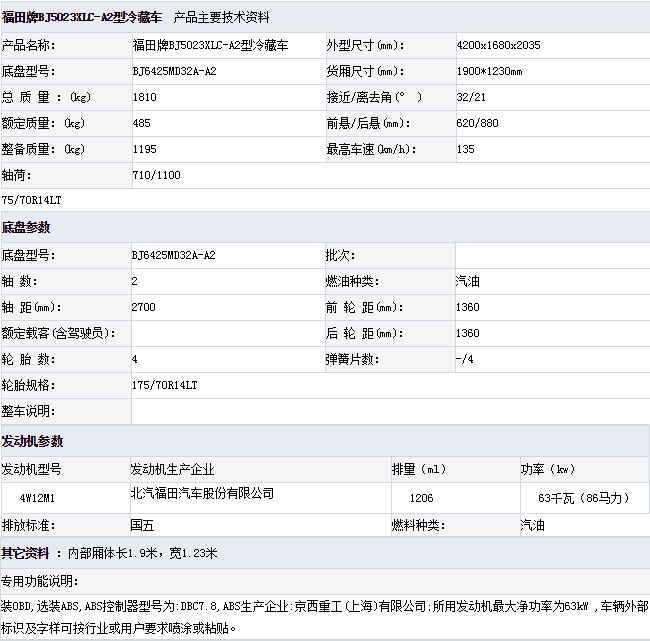Select the 发动机参数 section header
This screenshot has height=641, width=650.
click(32, 441)
